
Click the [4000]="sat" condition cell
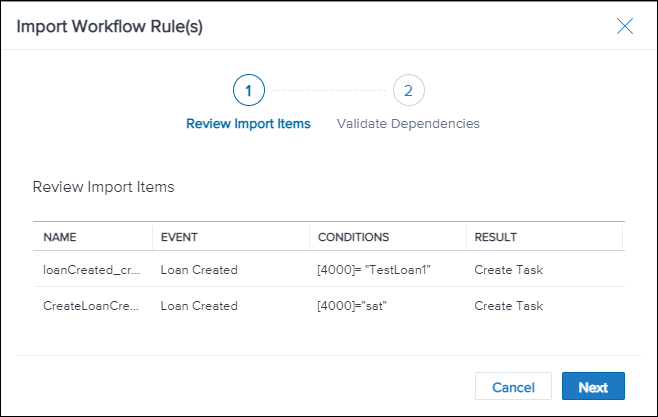(351, 306)
